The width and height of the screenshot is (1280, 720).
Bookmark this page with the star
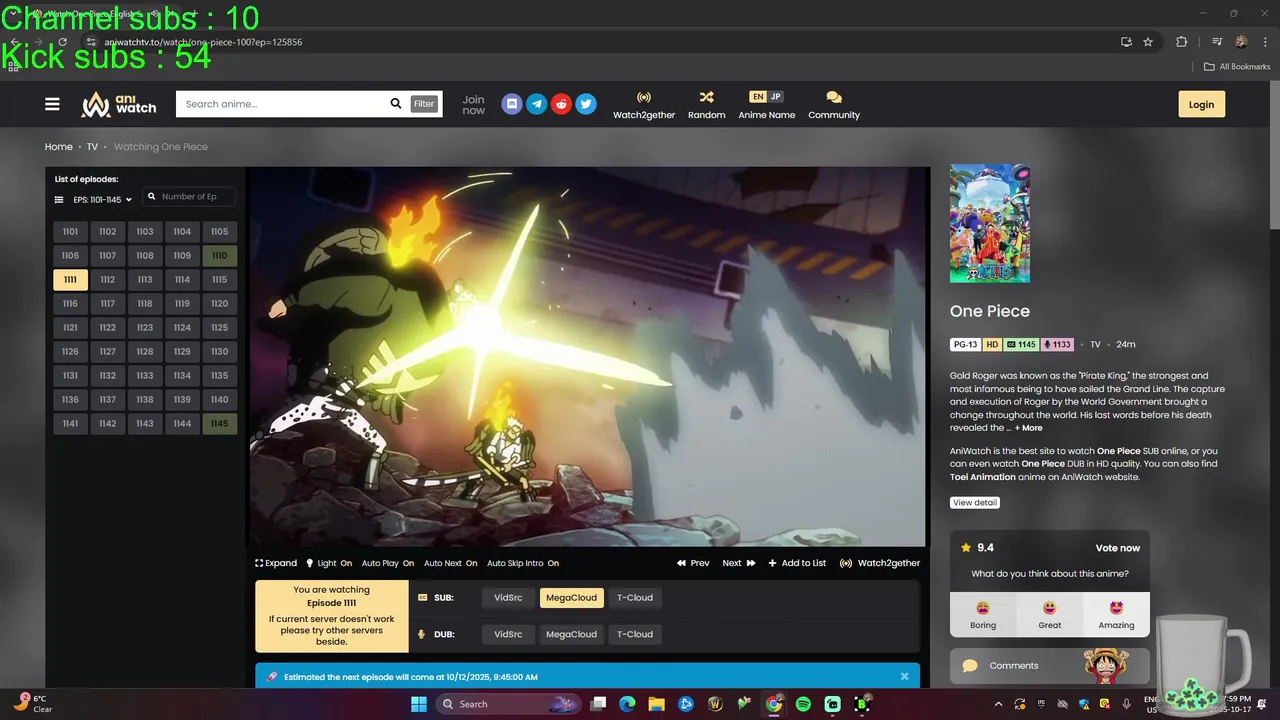pyautogui.click(x=1148, y=42)
